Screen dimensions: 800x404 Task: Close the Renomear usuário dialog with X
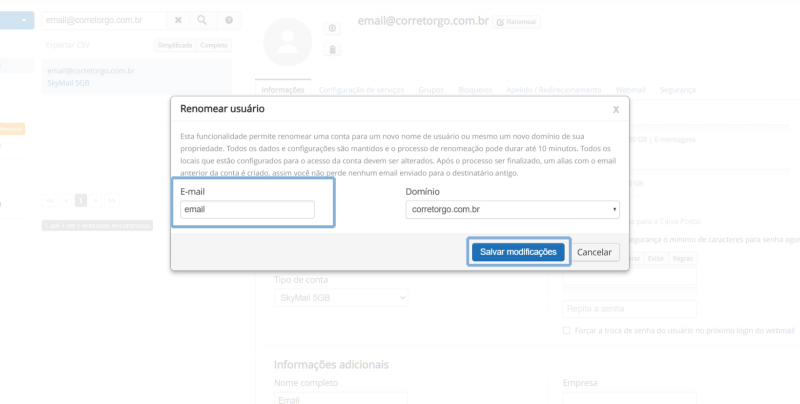(616, 110)
